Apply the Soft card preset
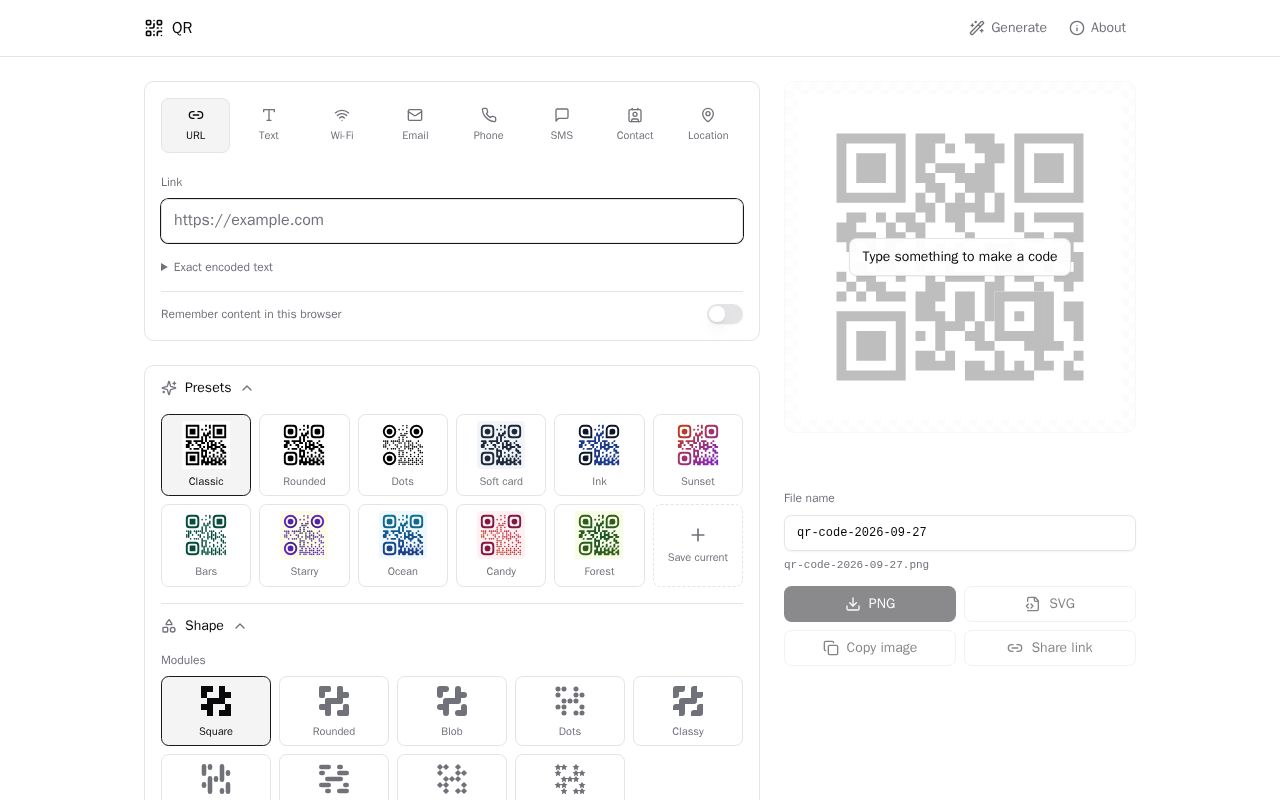Screen dimensions: 1280x800 pos(501,455)
